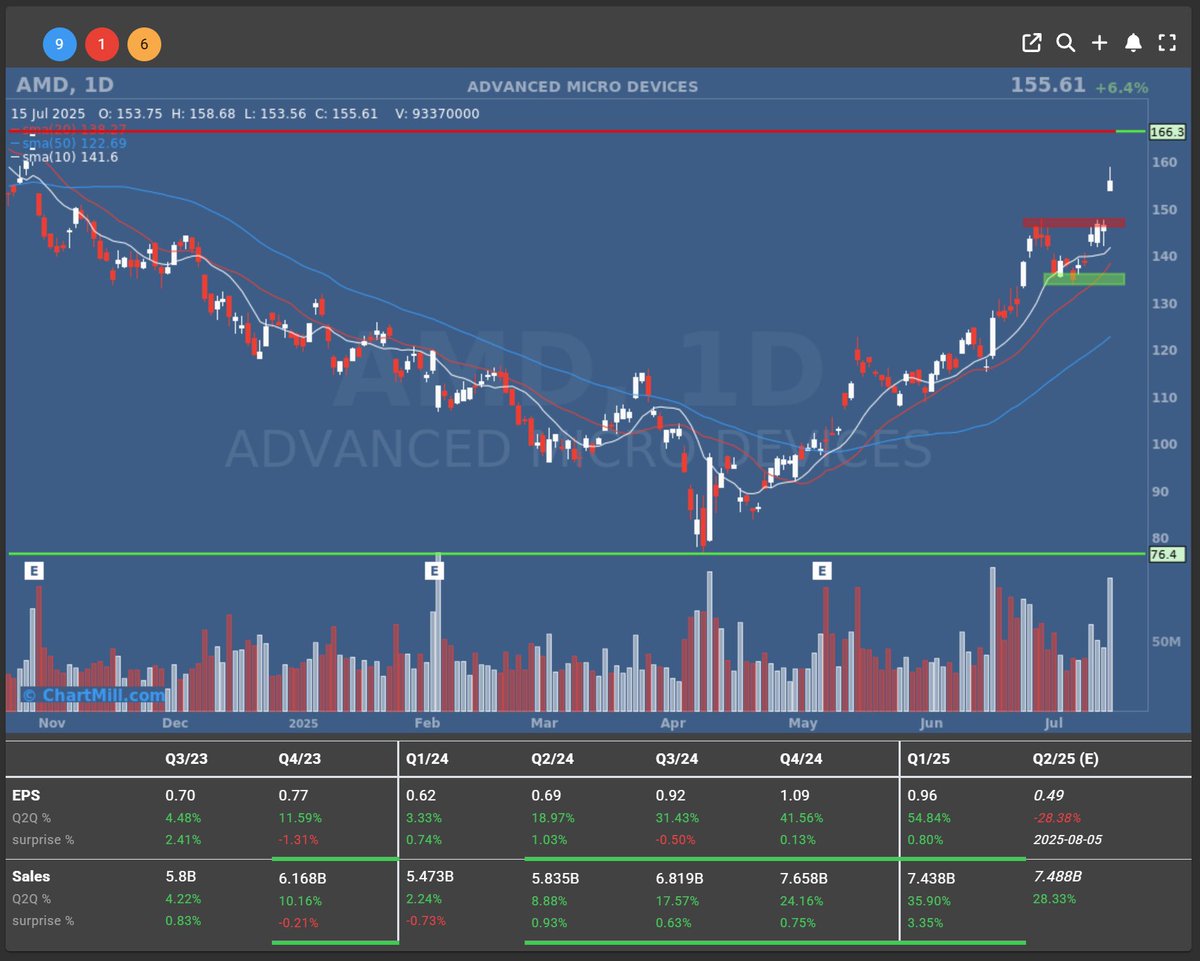The width and height of the screenshot is (1200, 961).
Task: Click the Q4/24 column header
Action: pyautogui.click(x=801, y=759)
